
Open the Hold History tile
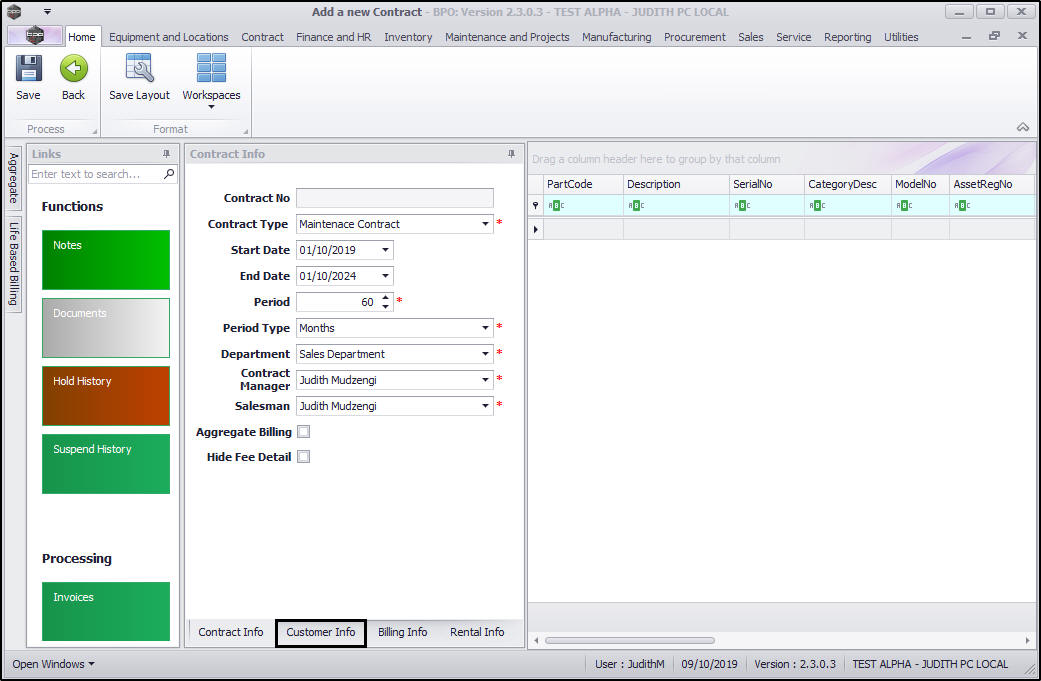click(106, 396)
